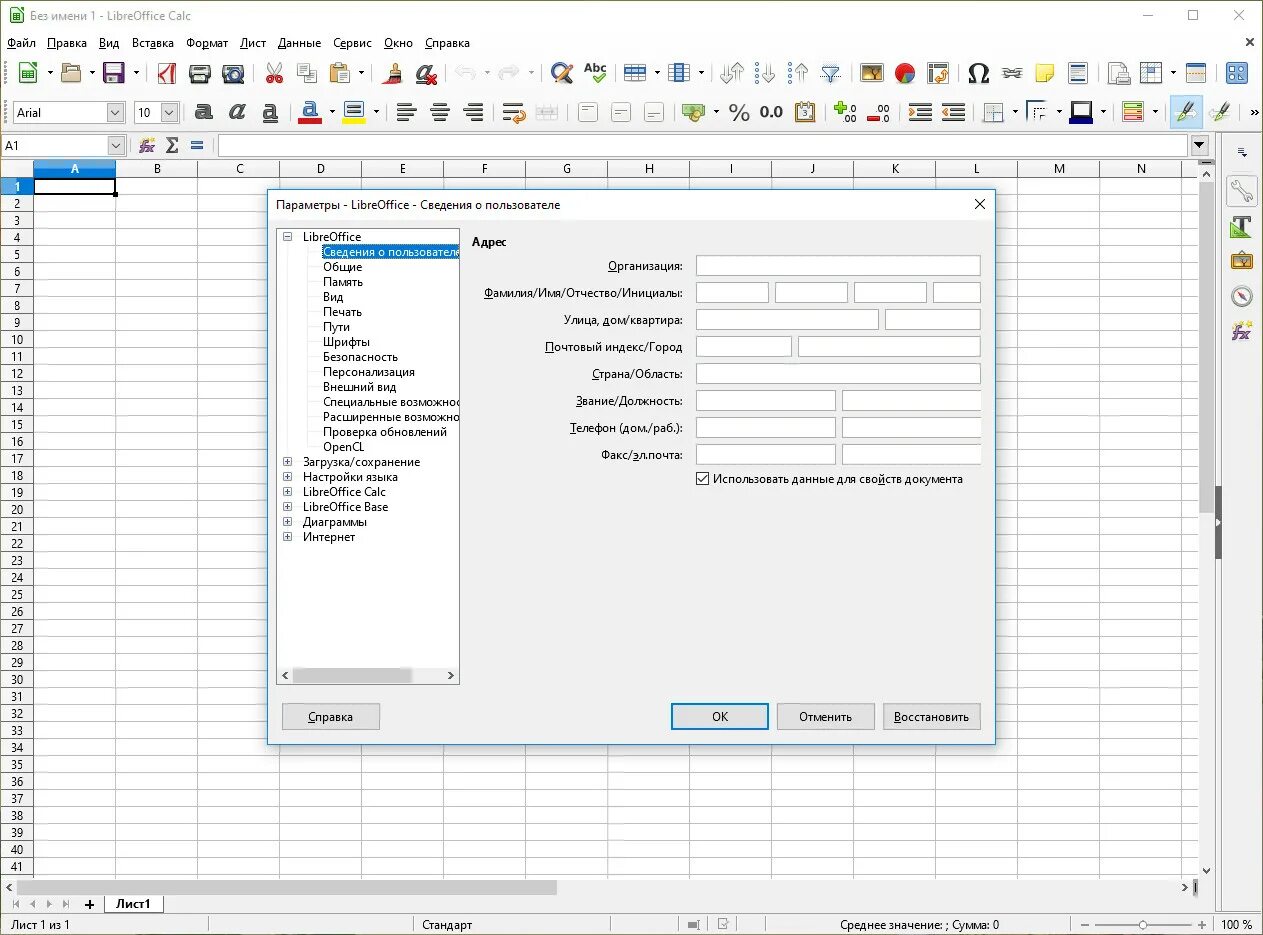Open the Данные menu

(x=299, y=43)
